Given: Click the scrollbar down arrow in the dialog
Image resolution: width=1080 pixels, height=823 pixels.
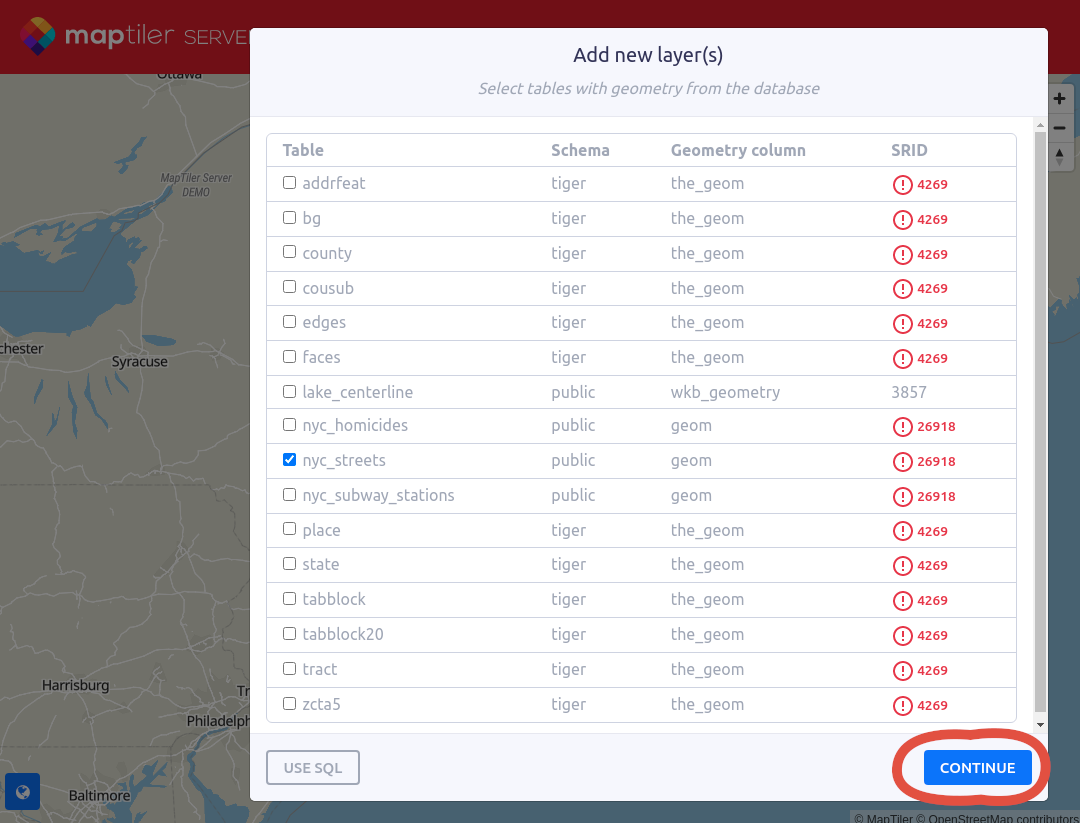Looking at the screenshot, I should point(1040,724).
